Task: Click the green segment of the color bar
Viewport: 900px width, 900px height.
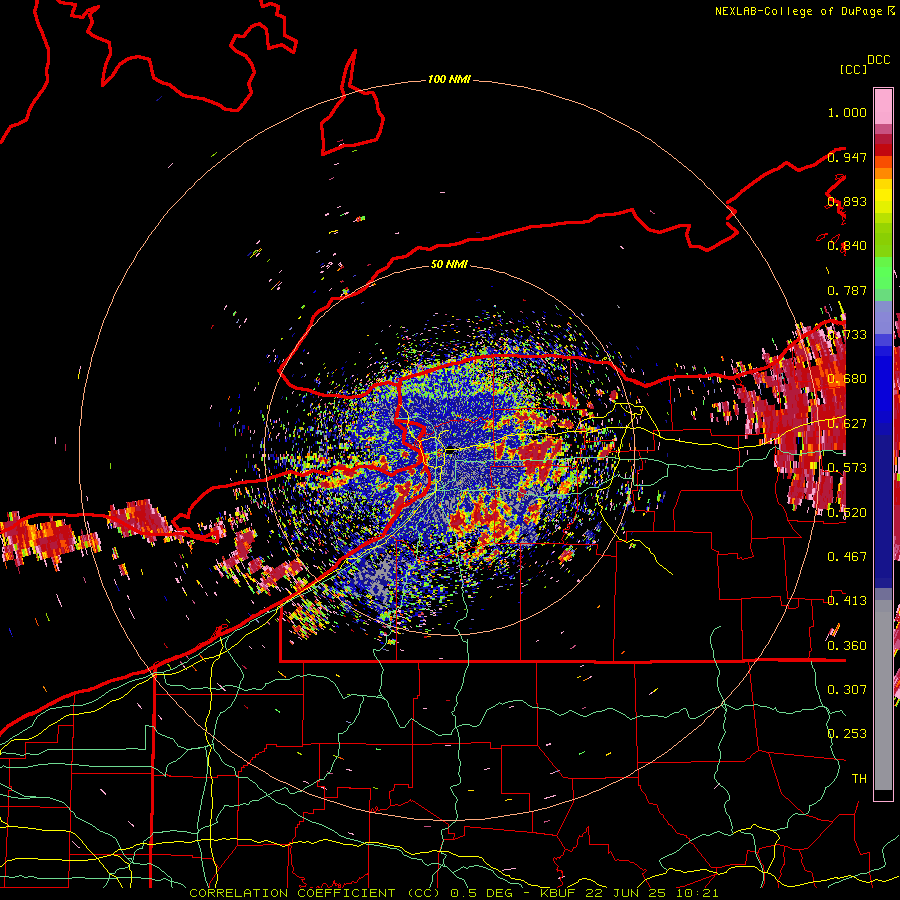Action: (x=883, y=278)
